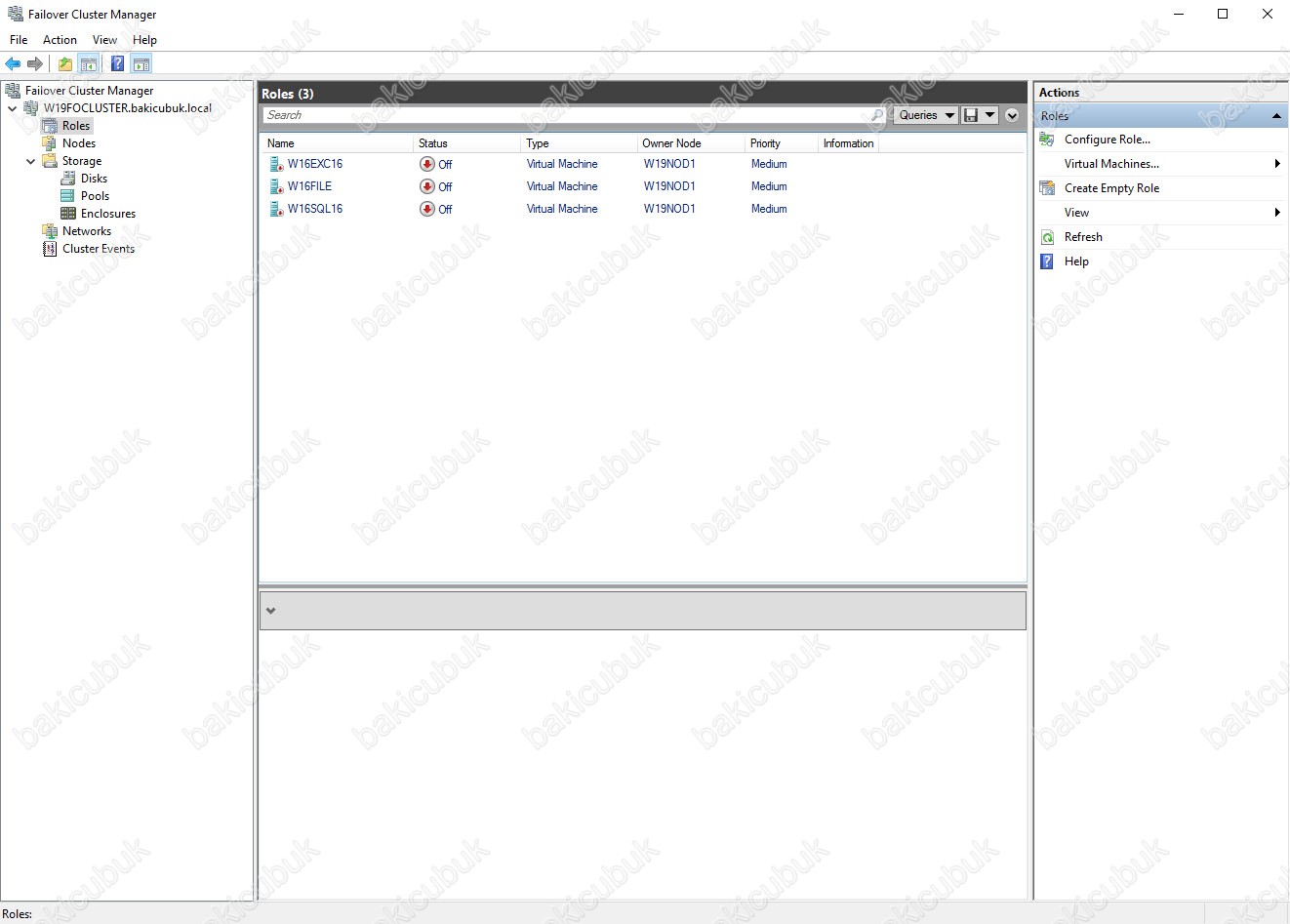Toggle the Show/Hide Console Tree icon
Image resolution: width=1290 pixels, height=924 pixels.
pyautogui.click(x=89, y=63)
